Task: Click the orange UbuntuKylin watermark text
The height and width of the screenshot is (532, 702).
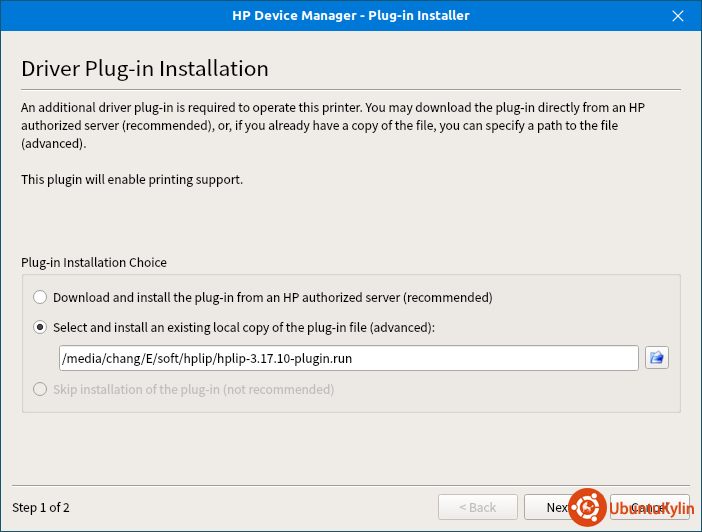Action: 650,509
